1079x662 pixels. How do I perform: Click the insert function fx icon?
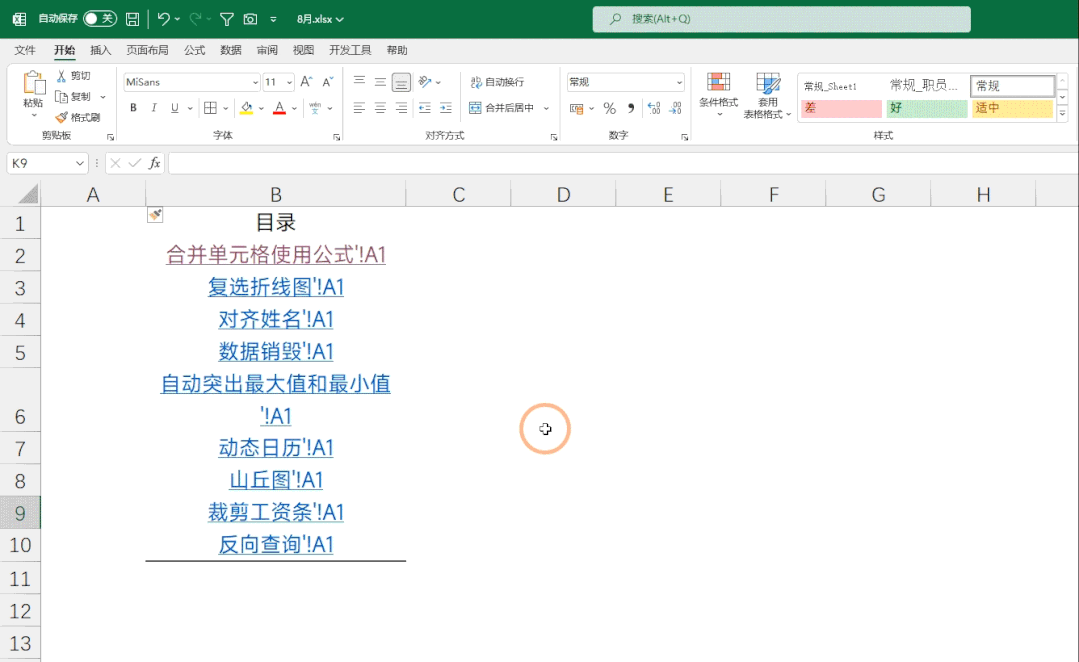pos(154,163)
